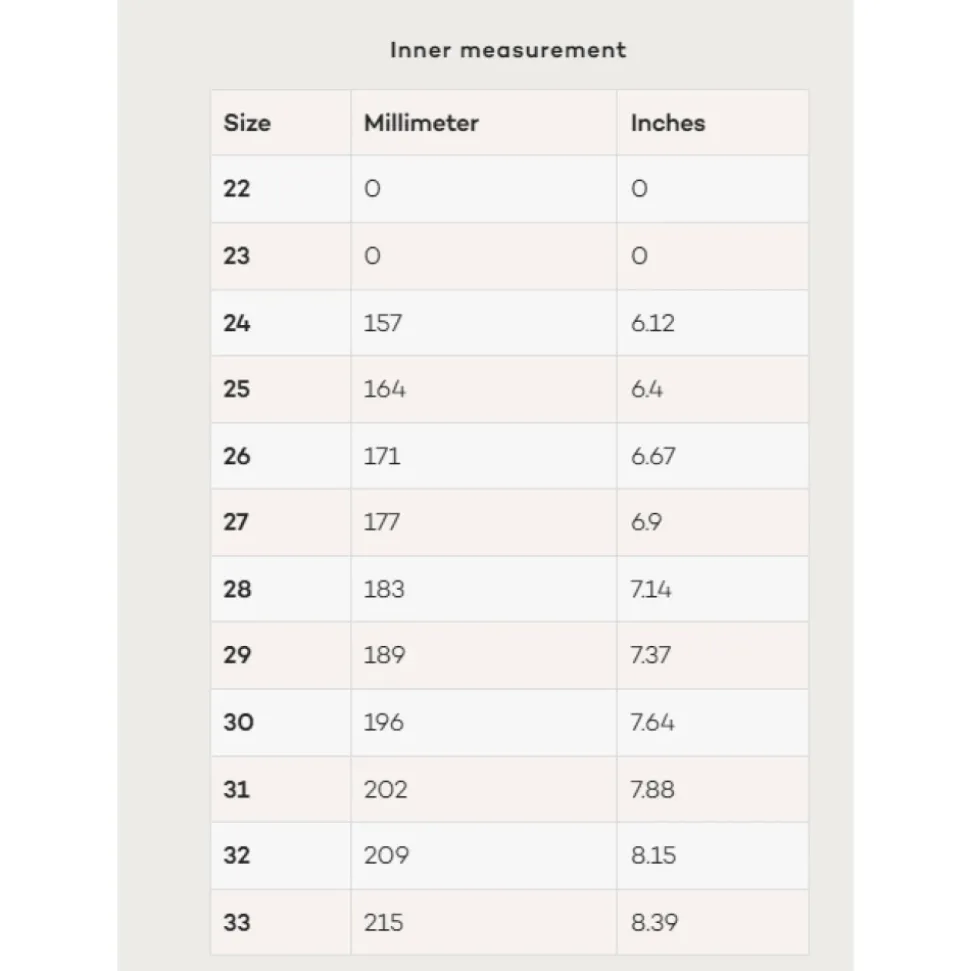Select the size 23 row label

[237, 256]
